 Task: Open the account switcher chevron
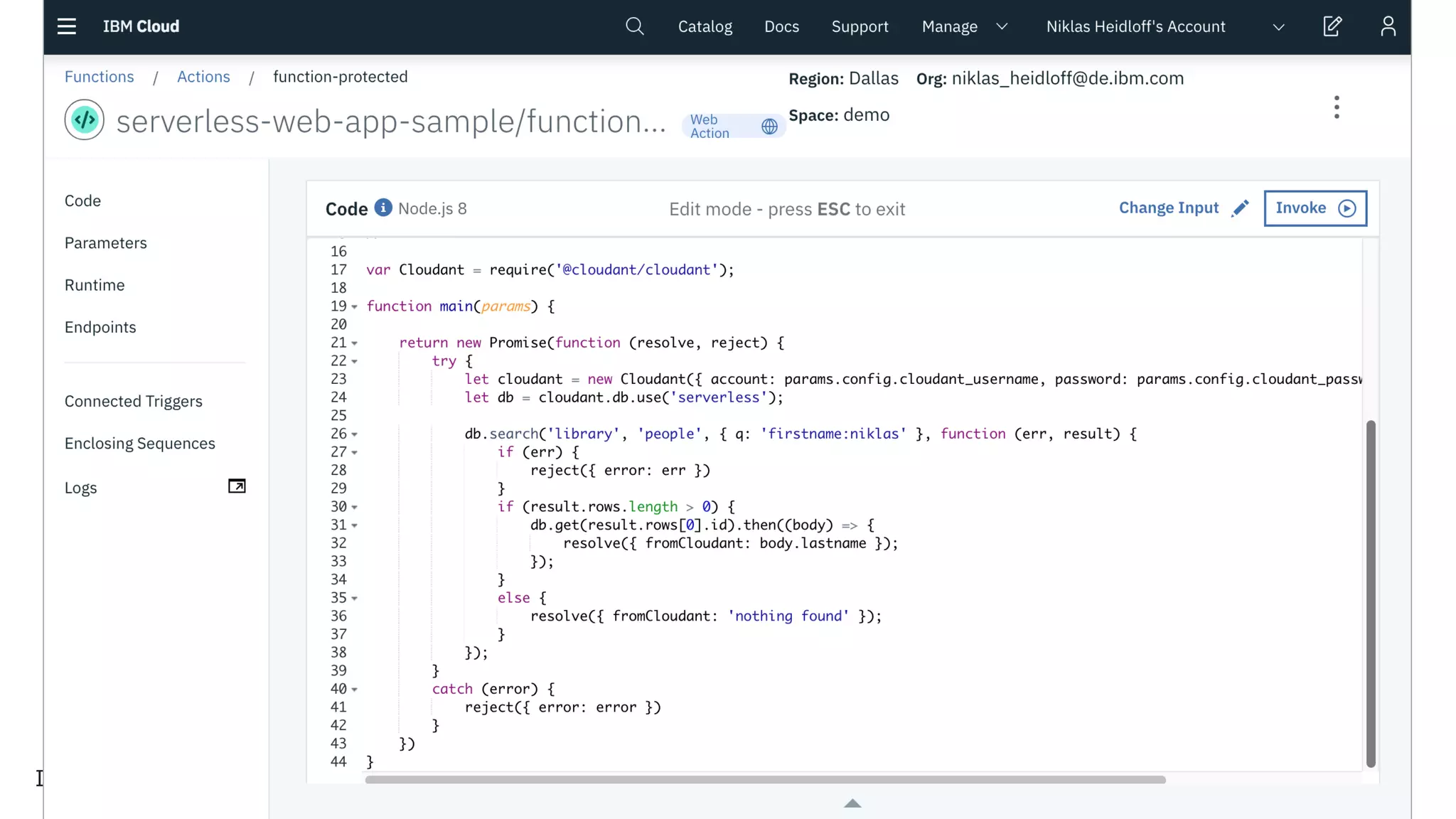point(1278,27)
